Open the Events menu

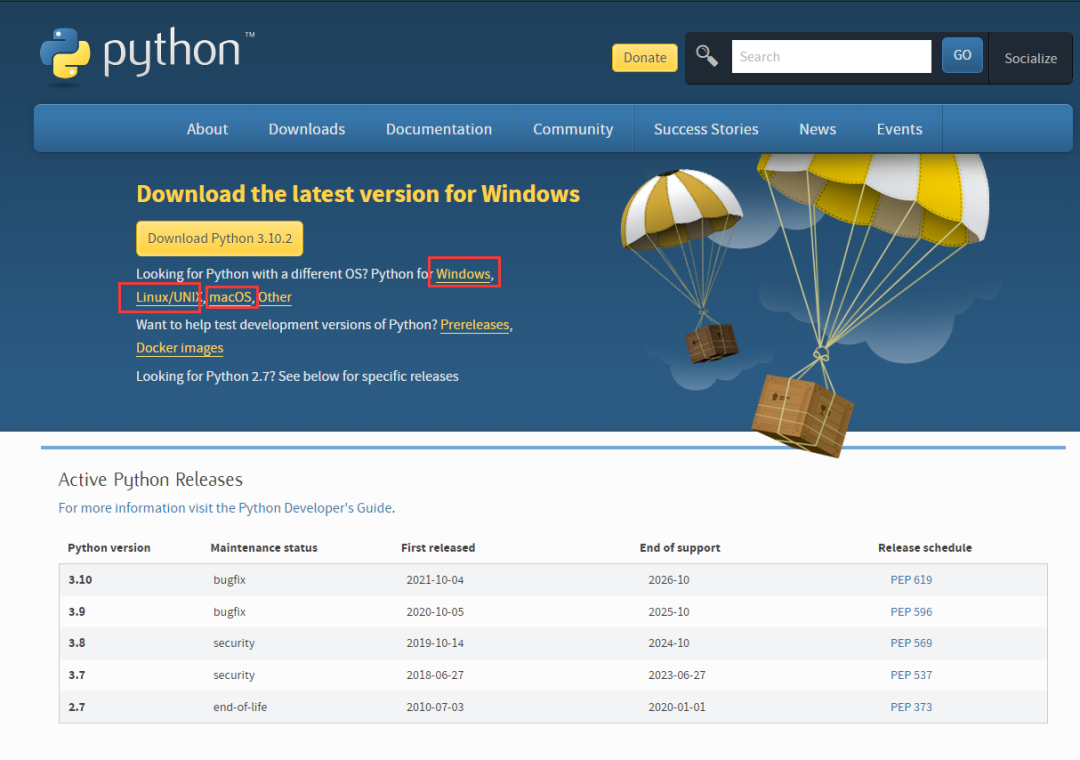coord(900,129)
